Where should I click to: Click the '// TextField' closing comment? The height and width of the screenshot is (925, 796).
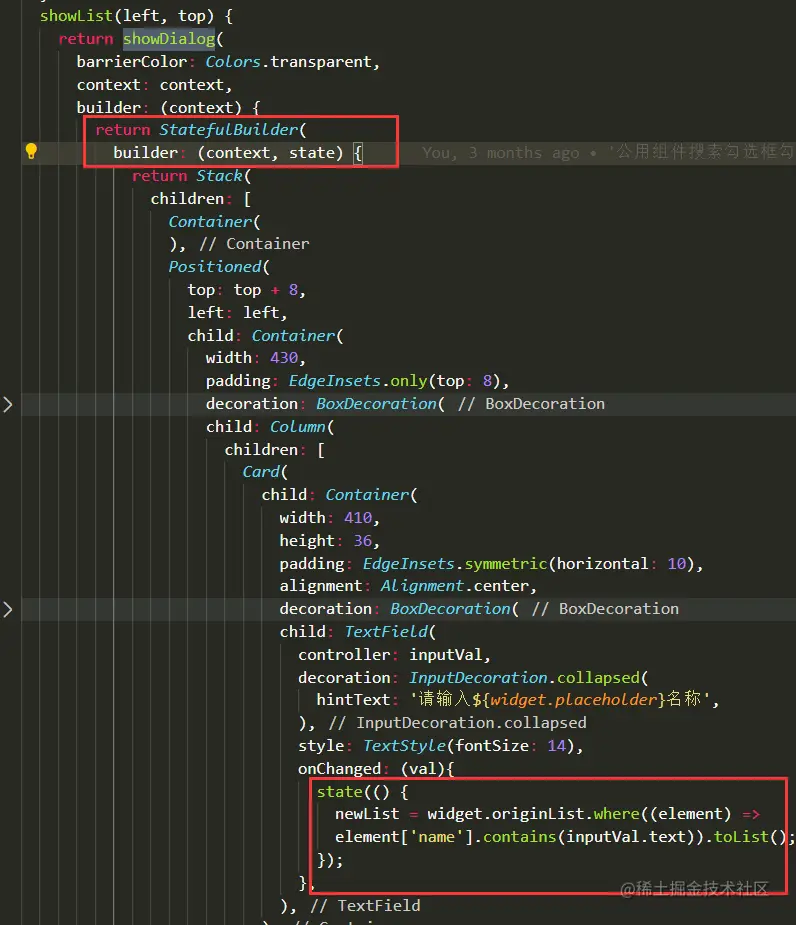click(365, 906)
